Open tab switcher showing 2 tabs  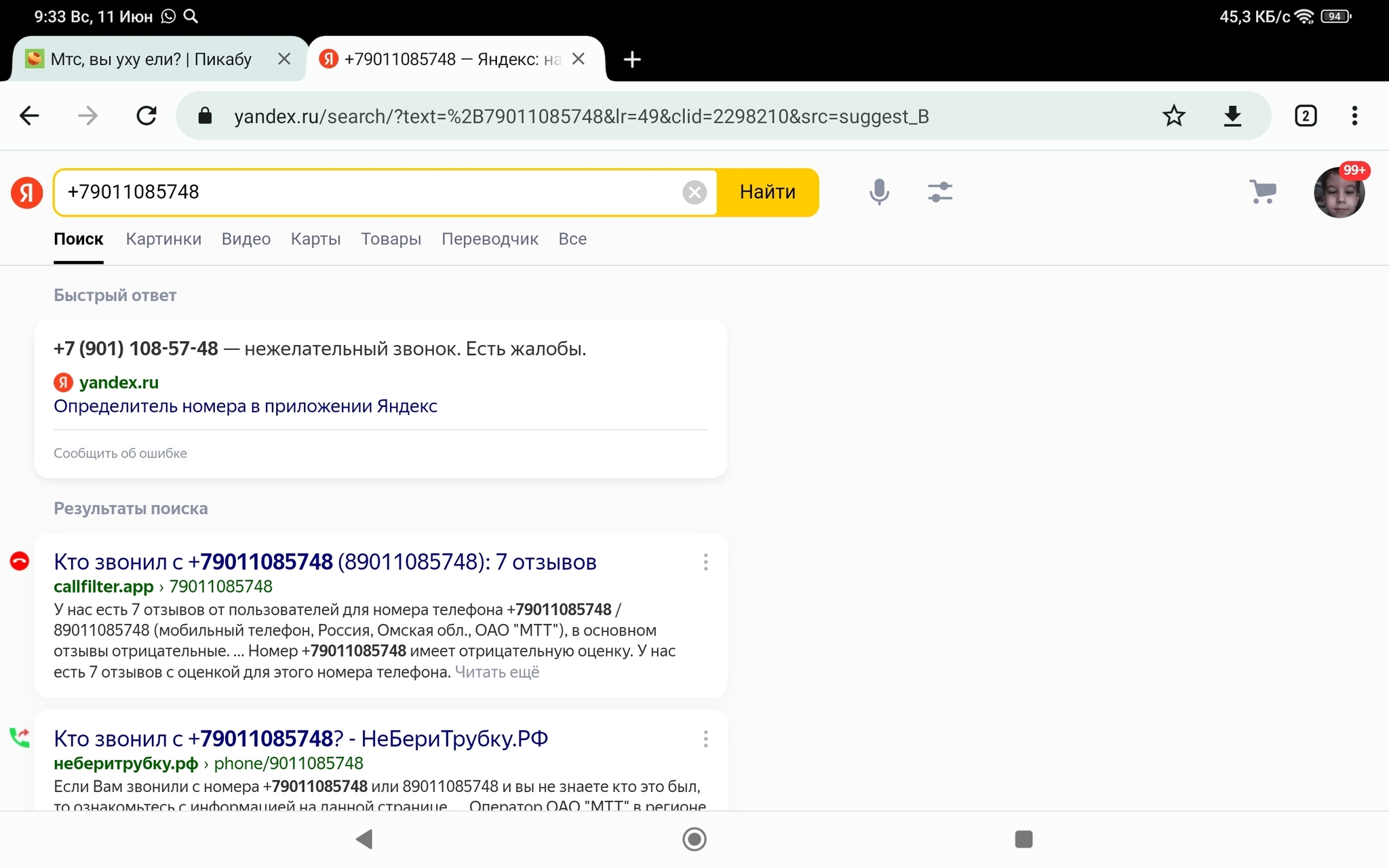1306,116
